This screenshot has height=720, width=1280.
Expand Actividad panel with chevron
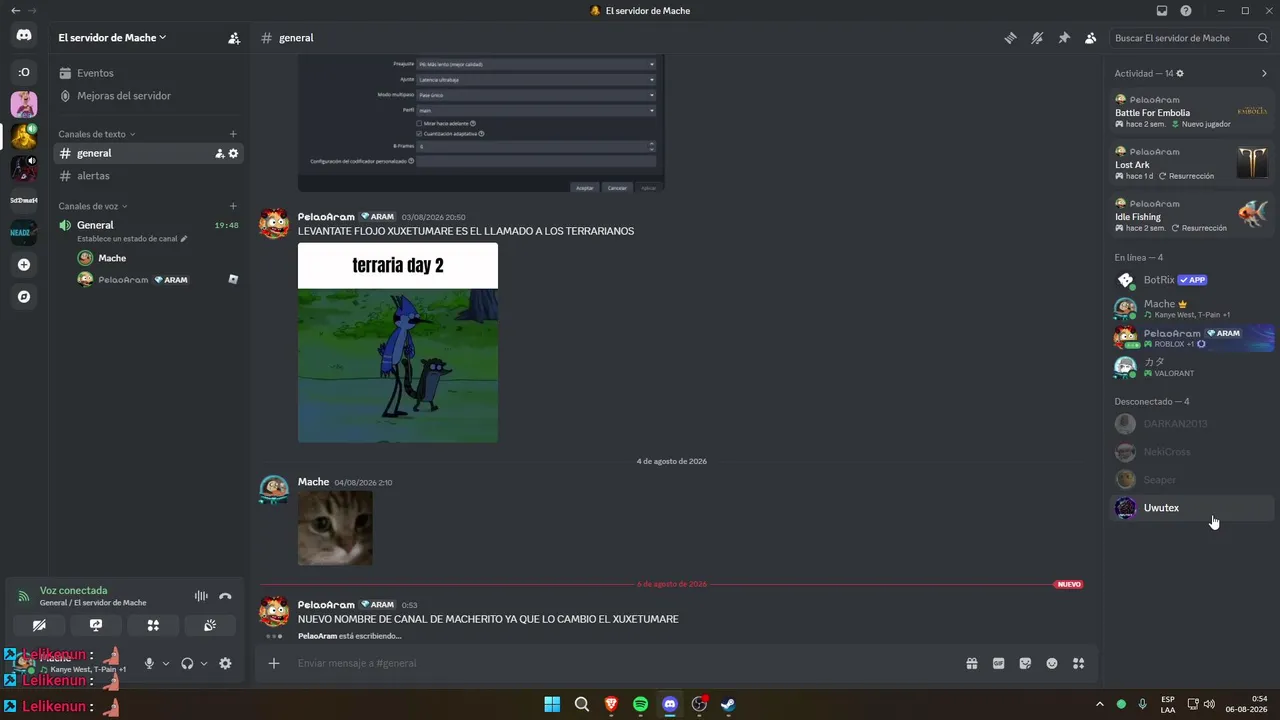click(x=1264, y=73)
